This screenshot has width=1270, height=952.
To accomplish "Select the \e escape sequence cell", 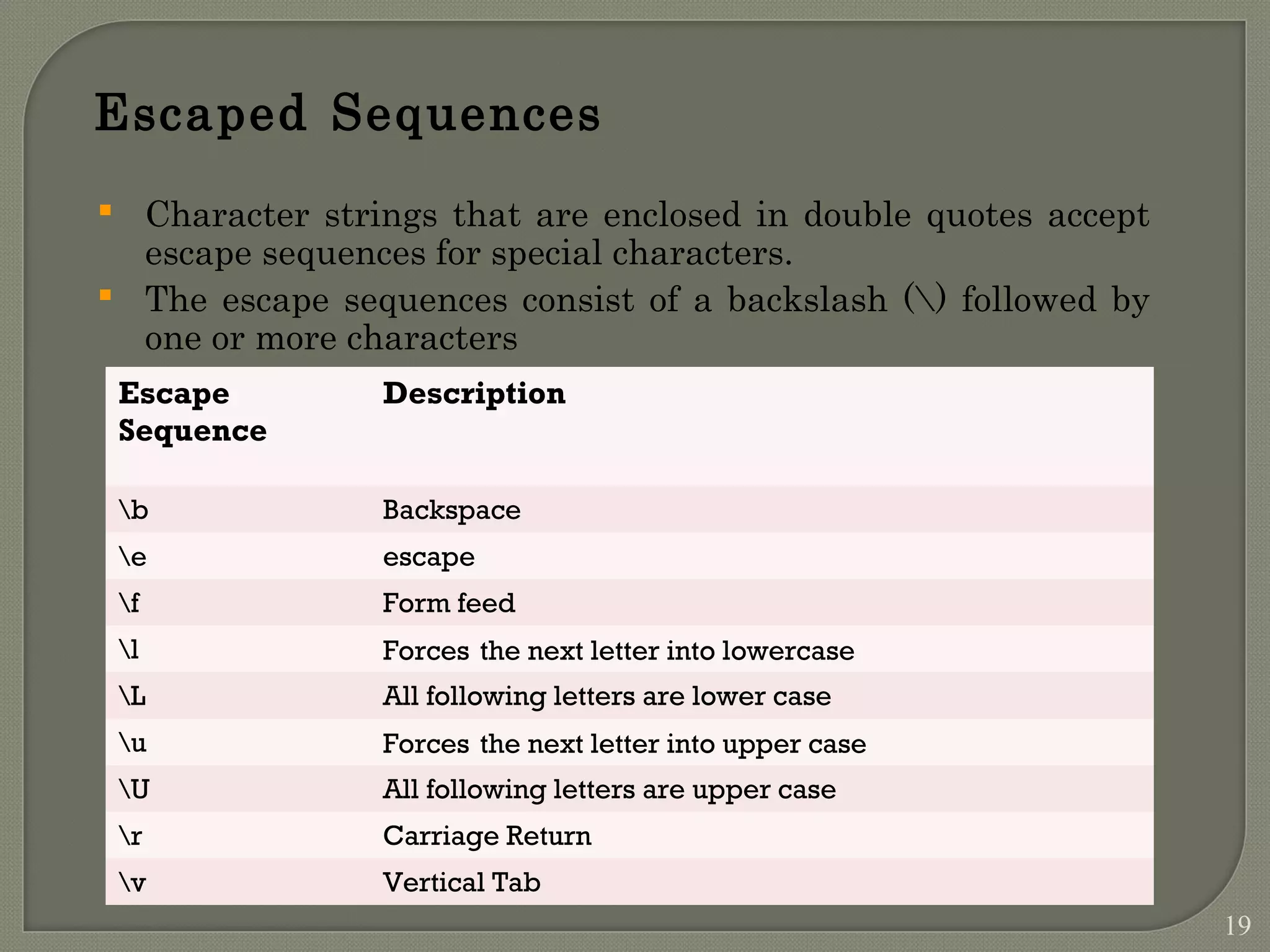I will pos(133,557).
